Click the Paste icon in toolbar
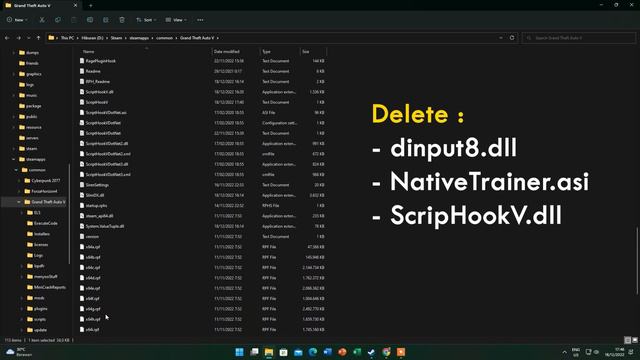Screen dimensions: 640x360 pos(74,20)
